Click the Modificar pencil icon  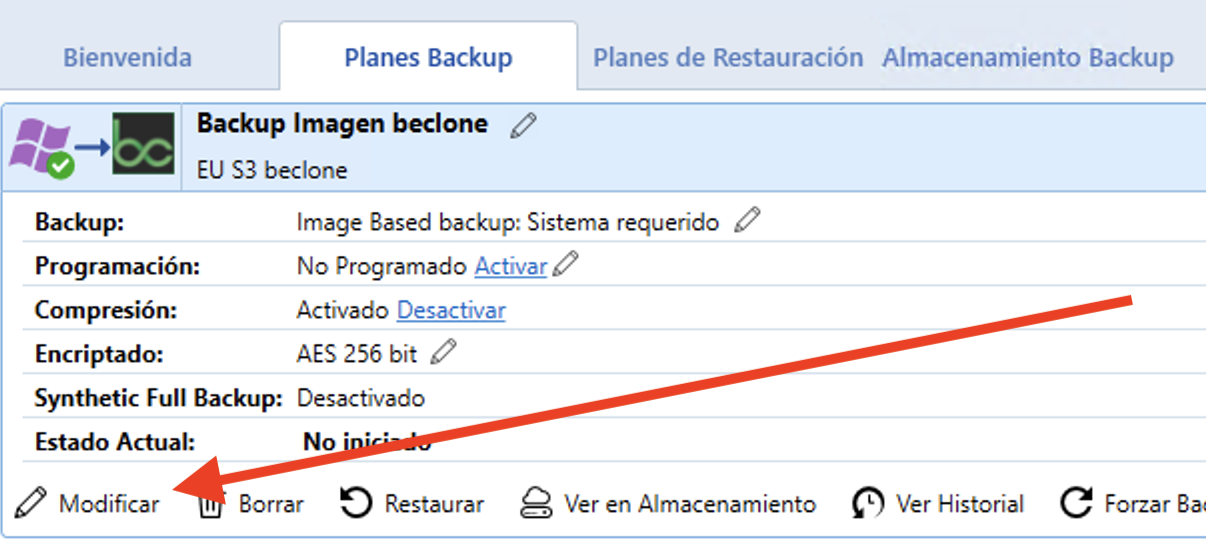coord(32,503)
